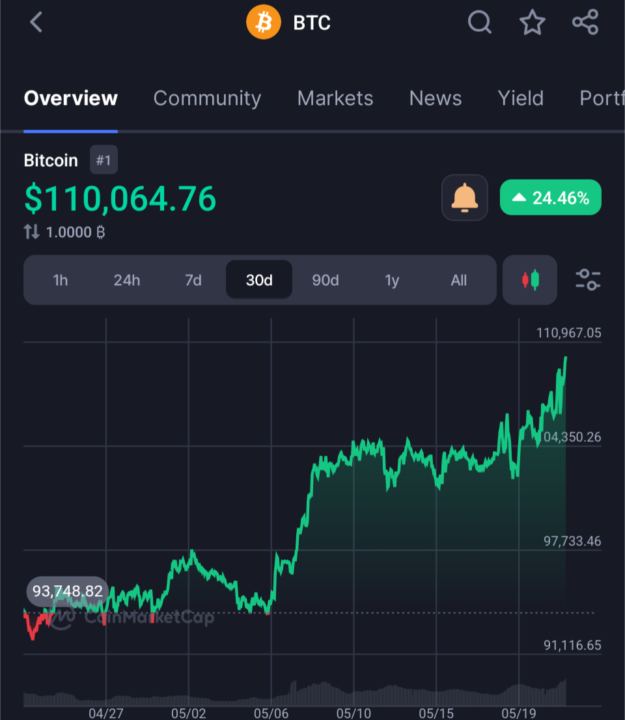The width and height of the screenshot is (625, 720).
Task: Tap the 05/19 date label
Action: pos(518,713)
